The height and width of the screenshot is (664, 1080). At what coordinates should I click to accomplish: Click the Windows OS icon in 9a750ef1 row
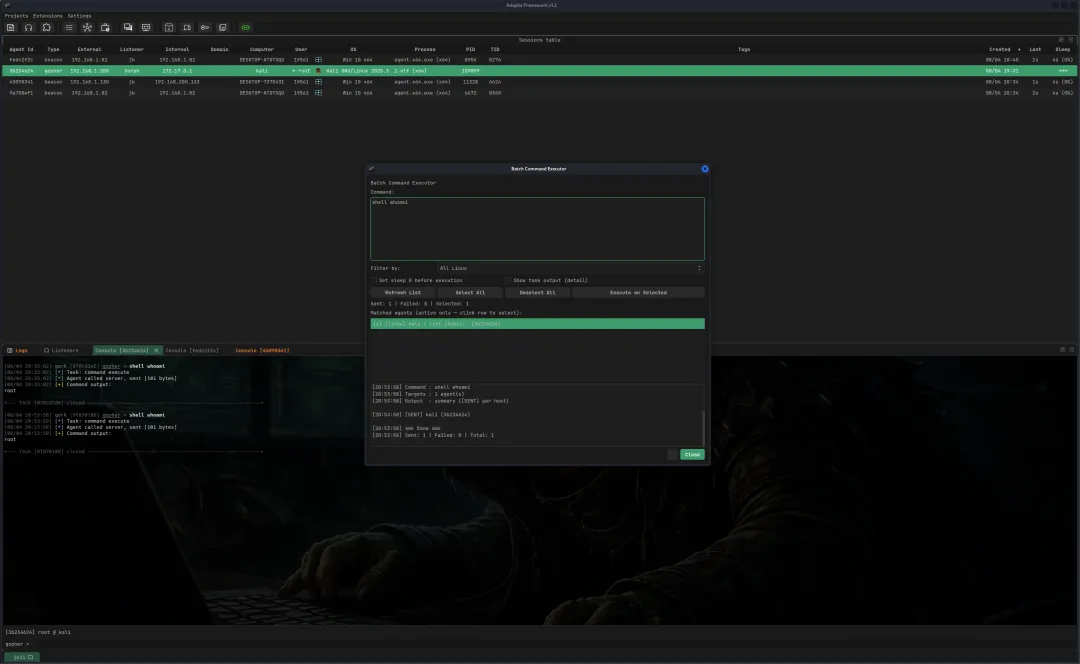(318, 93)
